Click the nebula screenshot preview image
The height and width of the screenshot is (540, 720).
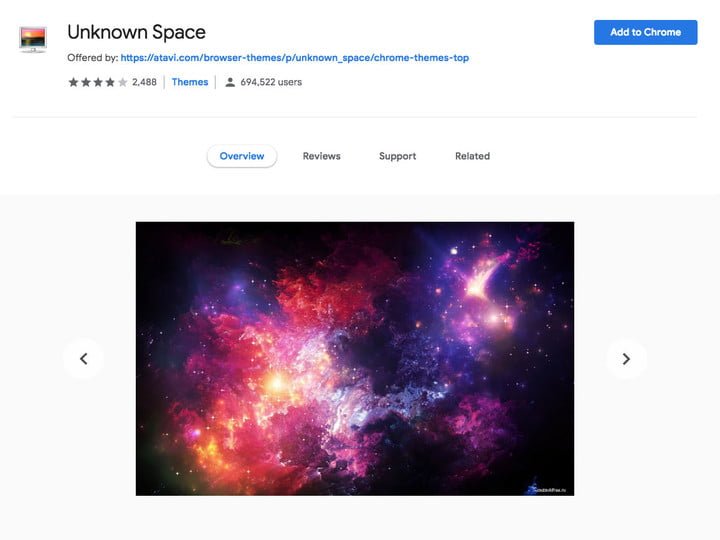tap(355, 359)
